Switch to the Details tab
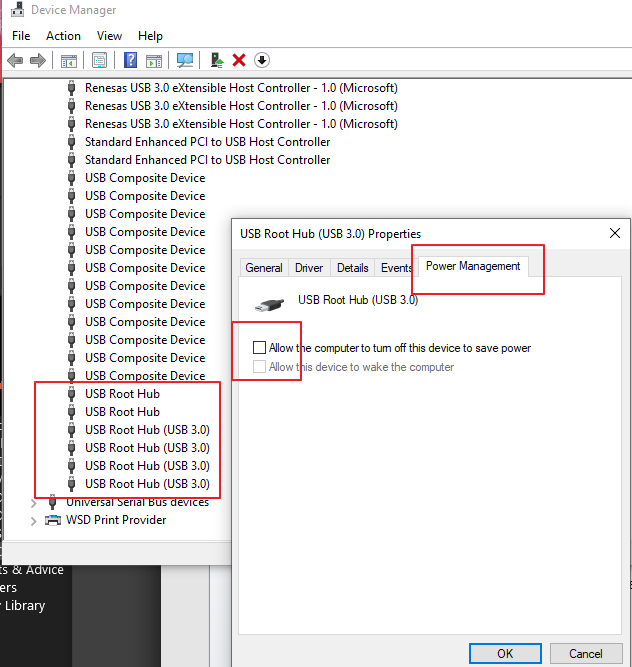 352,268
